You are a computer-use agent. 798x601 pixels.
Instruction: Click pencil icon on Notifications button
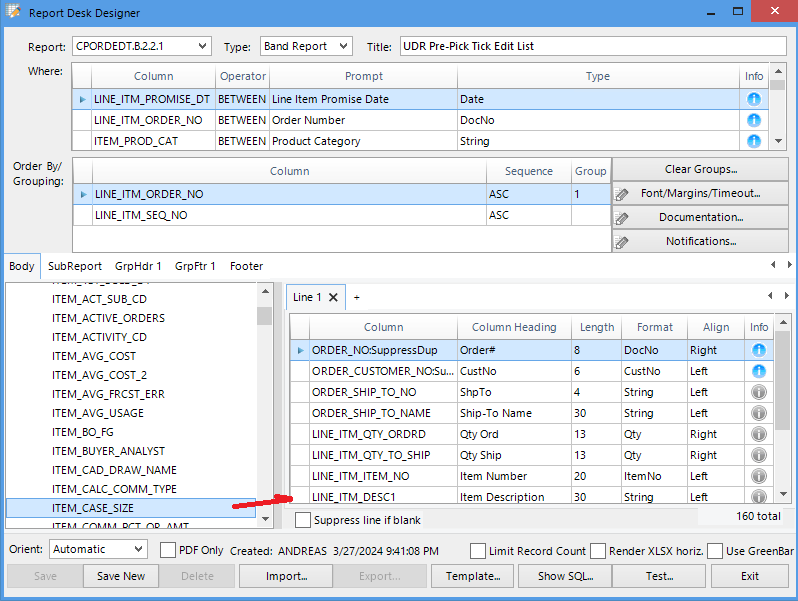click(x=621, y=242)
